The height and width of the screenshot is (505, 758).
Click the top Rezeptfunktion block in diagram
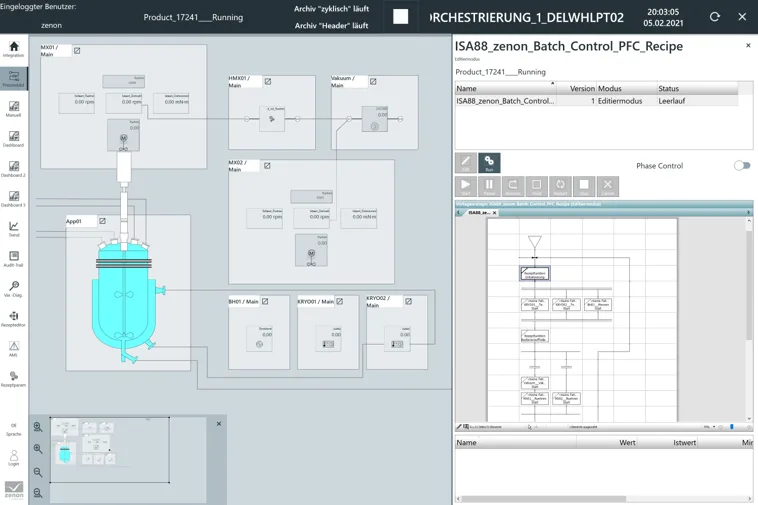[535, 274]
